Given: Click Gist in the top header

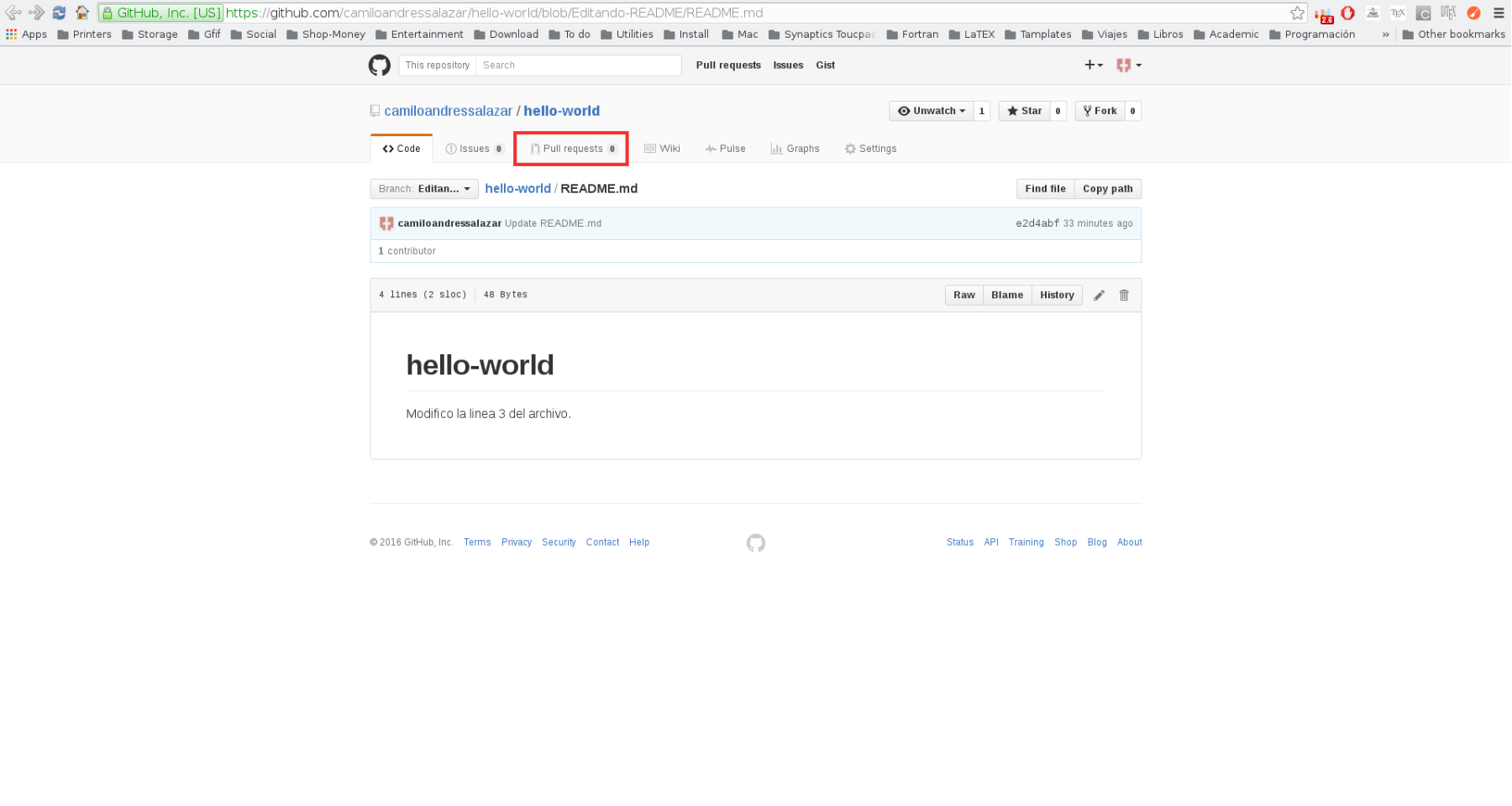Looking at the screenshot, I should [x=826, y=65].
